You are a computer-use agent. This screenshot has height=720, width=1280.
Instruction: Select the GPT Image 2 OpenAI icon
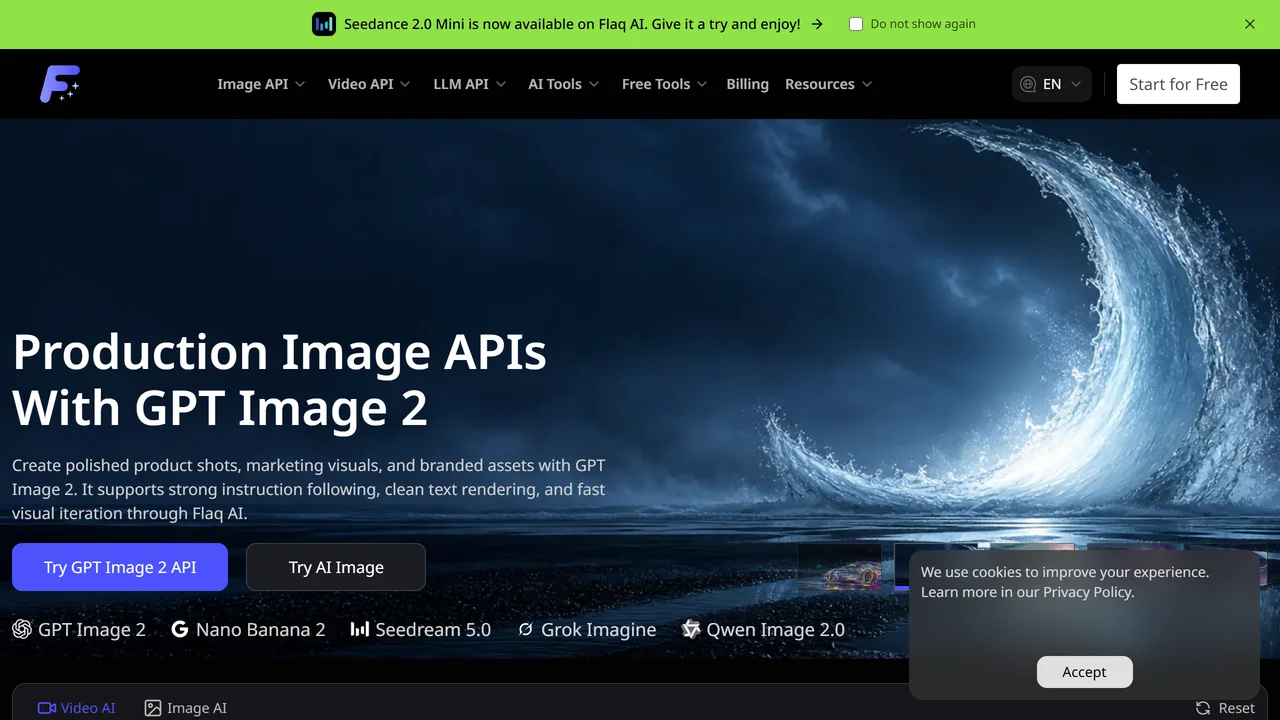[22, 629]
